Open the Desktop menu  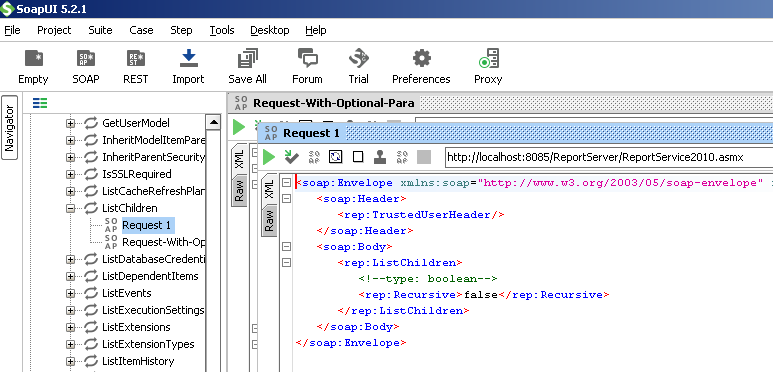(x=270, y=30)
